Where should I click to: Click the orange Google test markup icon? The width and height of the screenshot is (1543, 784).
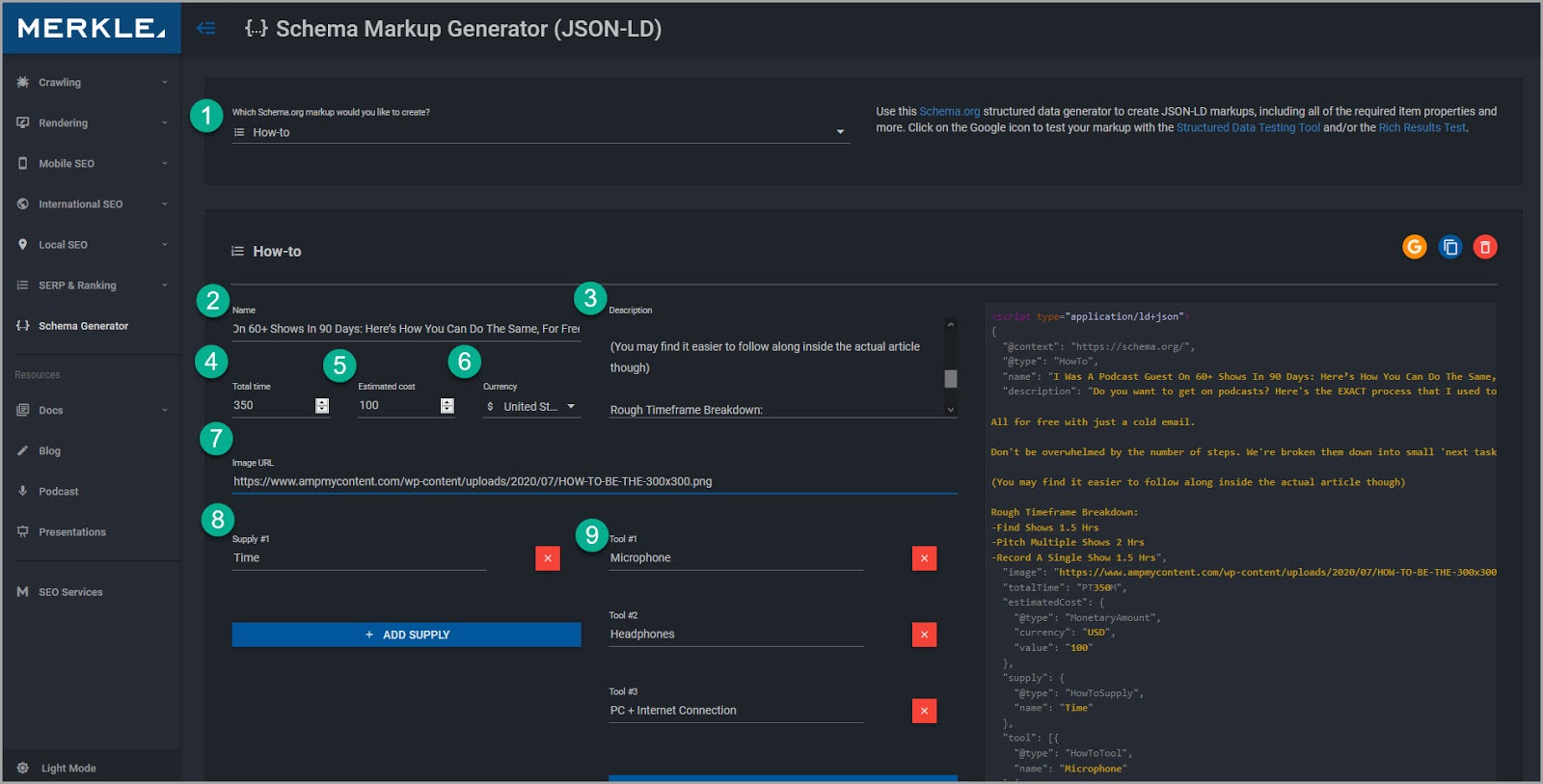(x=1414, y=247)
